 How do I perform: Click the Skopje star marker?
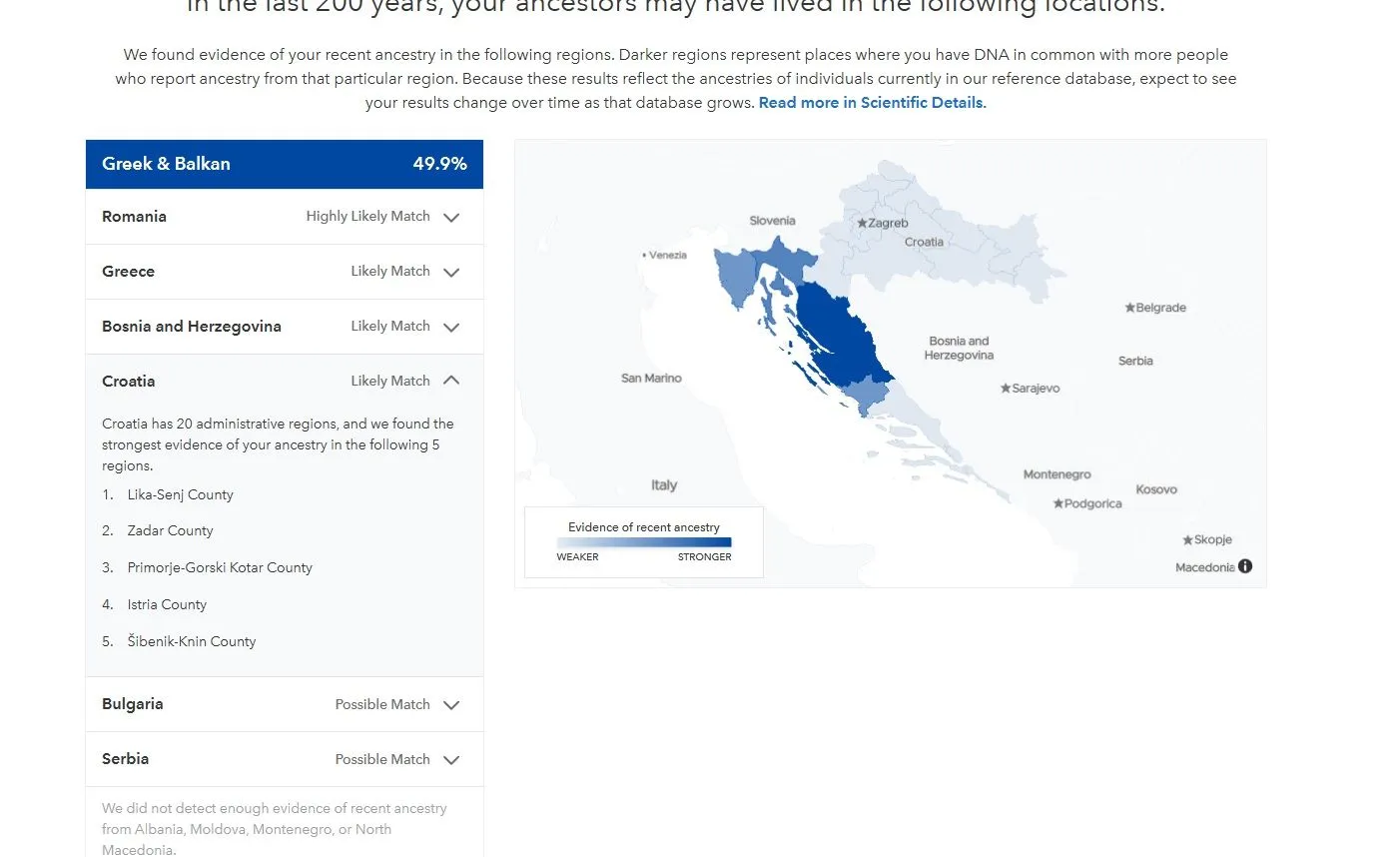click(x=1187, y=540)
